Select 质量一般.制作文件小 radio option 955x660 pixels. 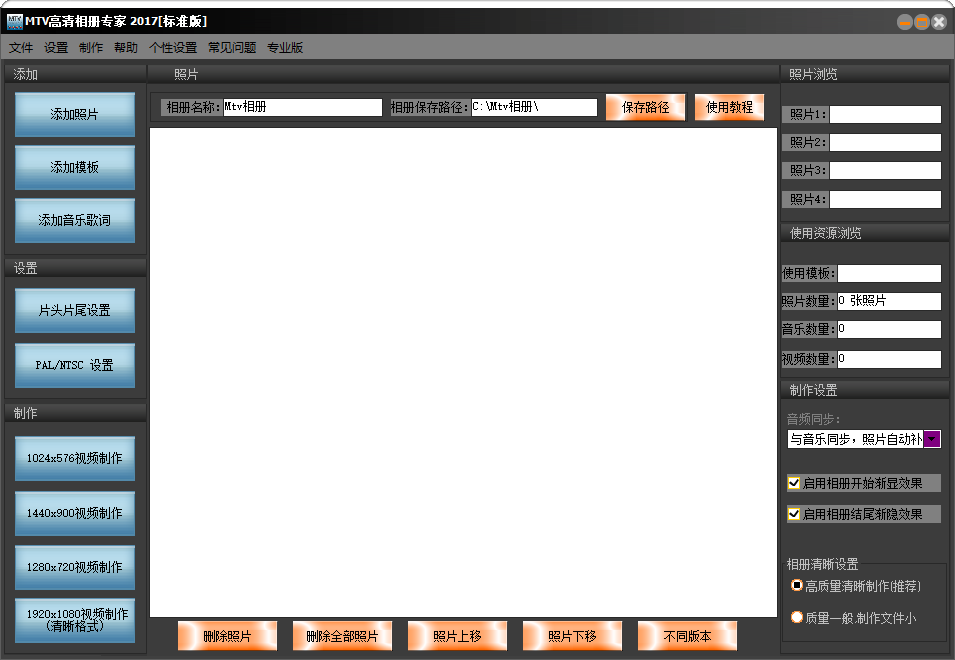(x=797, y=617)
